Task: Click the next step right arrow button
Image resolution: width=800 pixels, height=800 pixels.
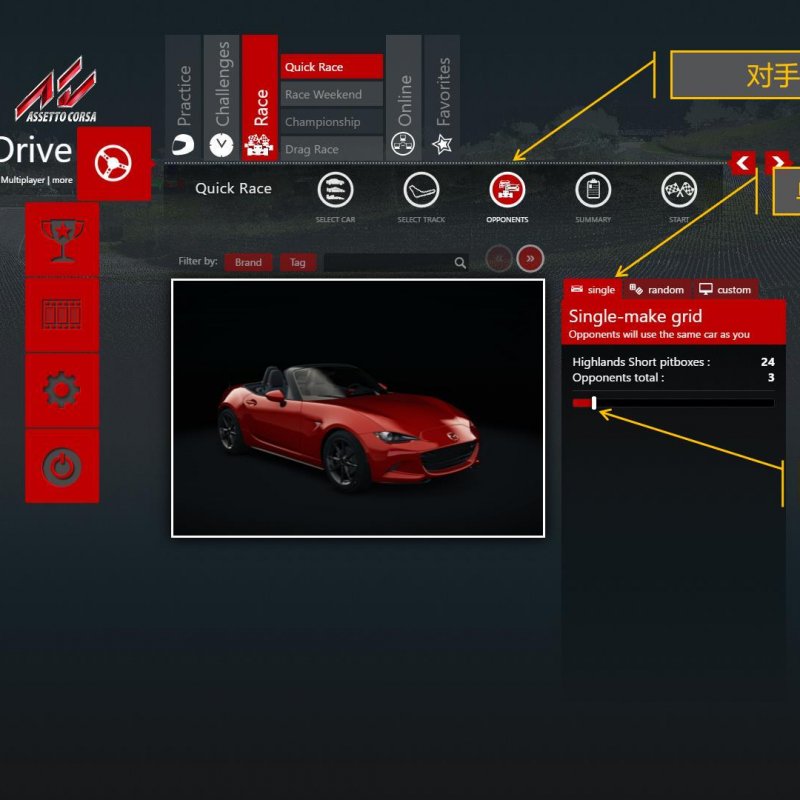Action: (x=778, y=163)
